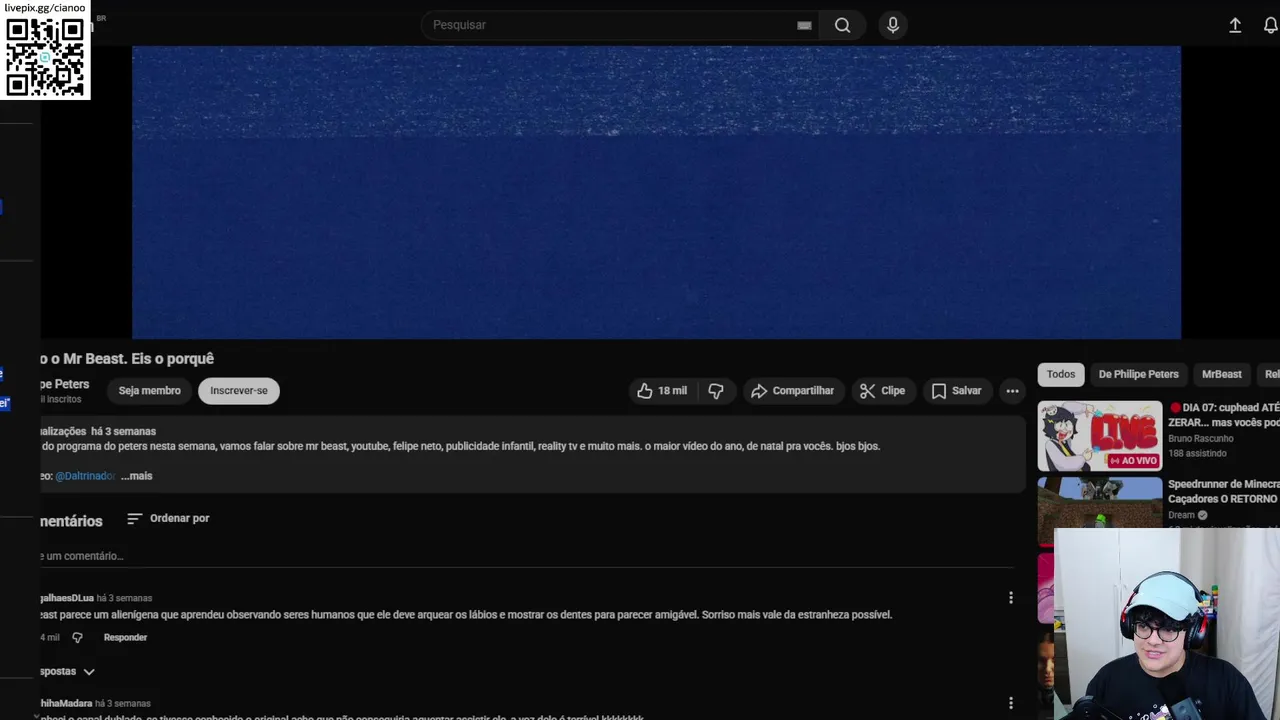Reply to the alienígena comment via Responder
Screen dimensions: 1280x720
(x=125, y=637)
